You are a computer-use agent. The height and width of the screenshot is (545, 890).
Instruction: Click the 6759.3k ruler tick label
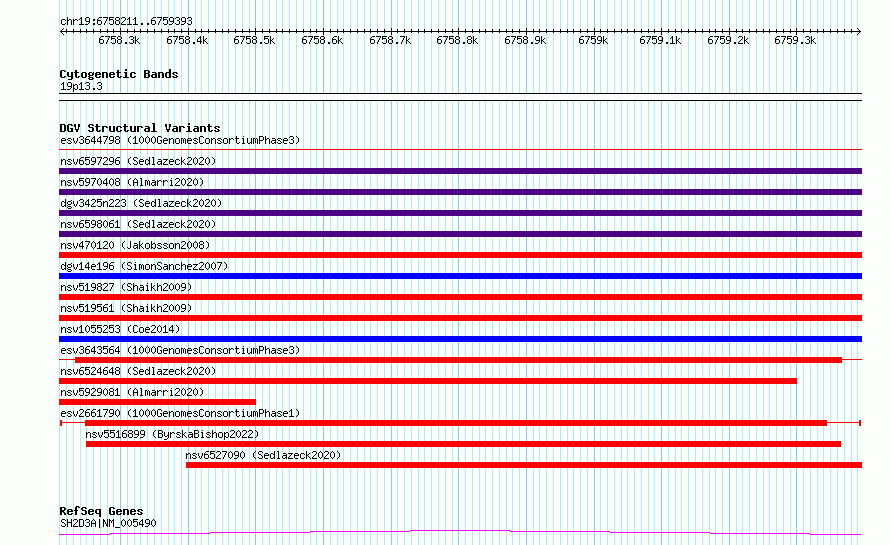point(795,40)
